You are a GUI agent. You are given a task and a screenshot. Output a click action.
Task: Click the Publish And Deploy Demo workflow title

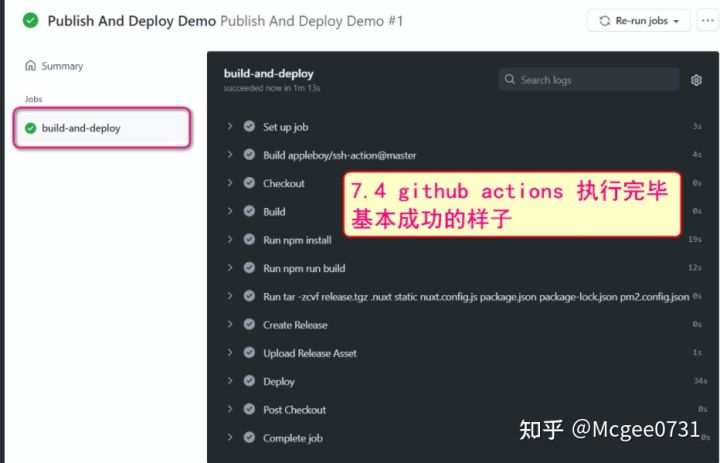pyautogui.click(x=131, y=21)
